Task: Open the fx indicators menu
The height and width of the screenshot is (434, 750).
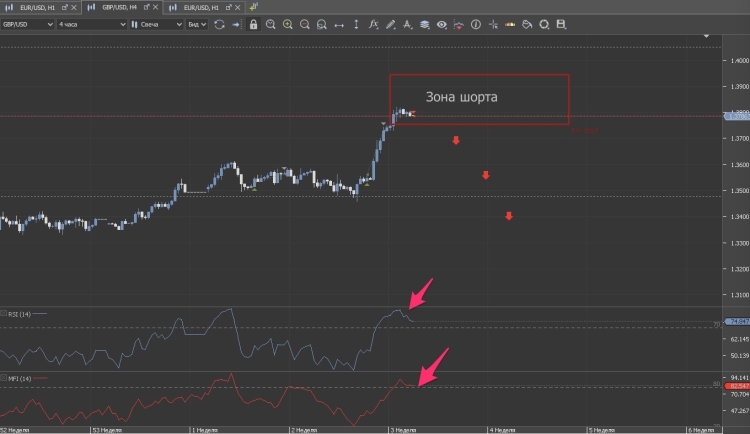Action: point(373,24)
